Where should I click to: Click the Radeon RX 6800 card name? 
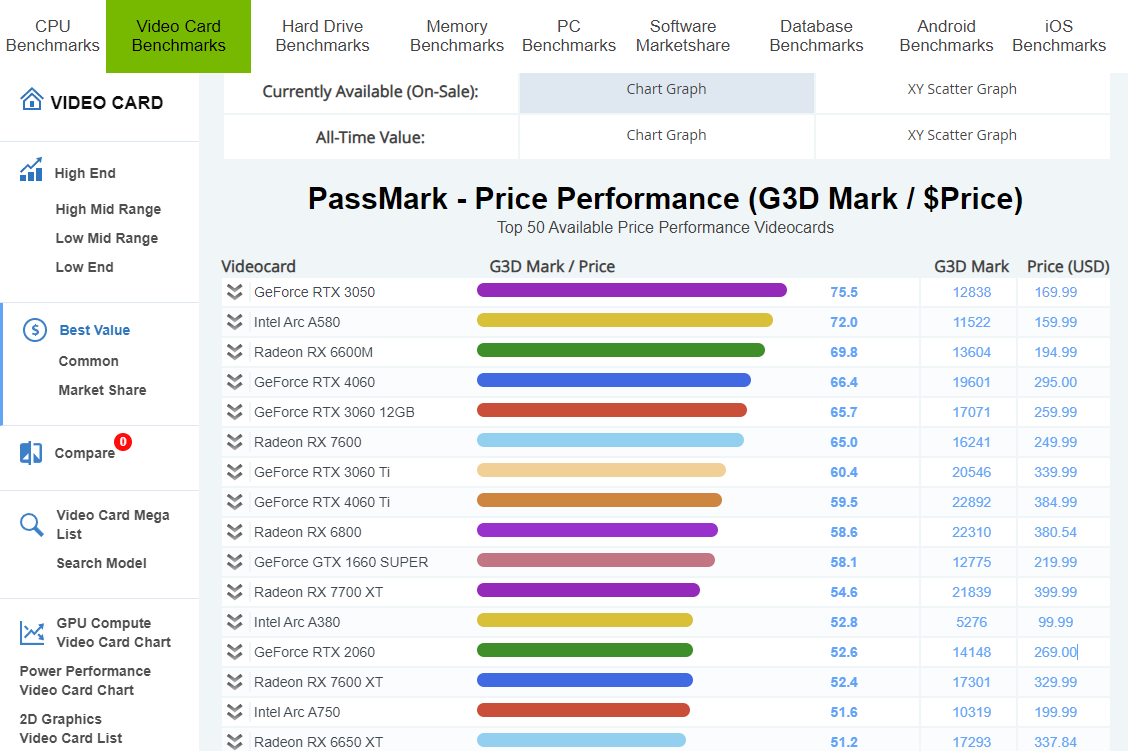307,532
